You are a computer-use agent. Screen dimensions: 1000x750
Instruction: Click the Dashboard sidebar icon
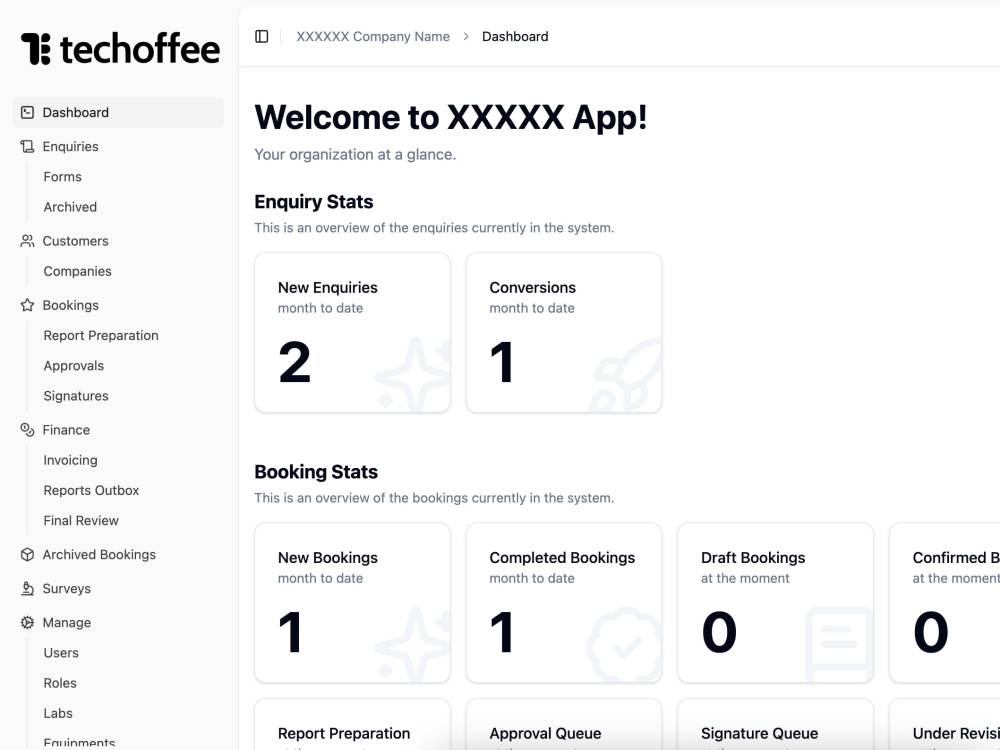[27, 112]
